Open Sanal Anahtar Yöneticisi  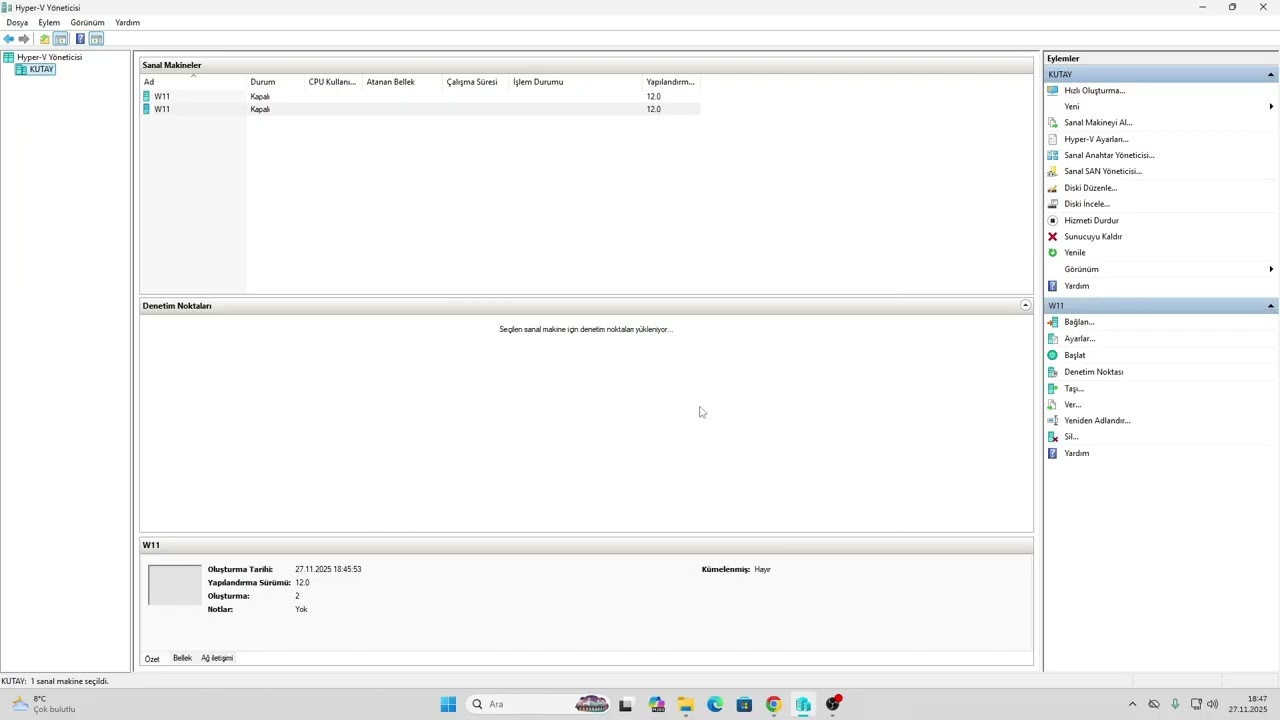tap(1109, 155)
